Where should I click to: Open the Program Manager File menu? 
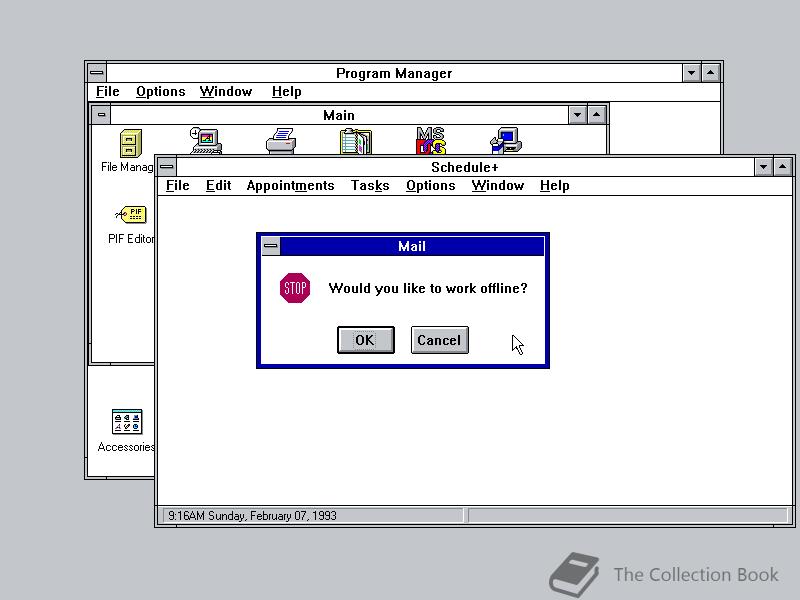click(x=108, y=91)
